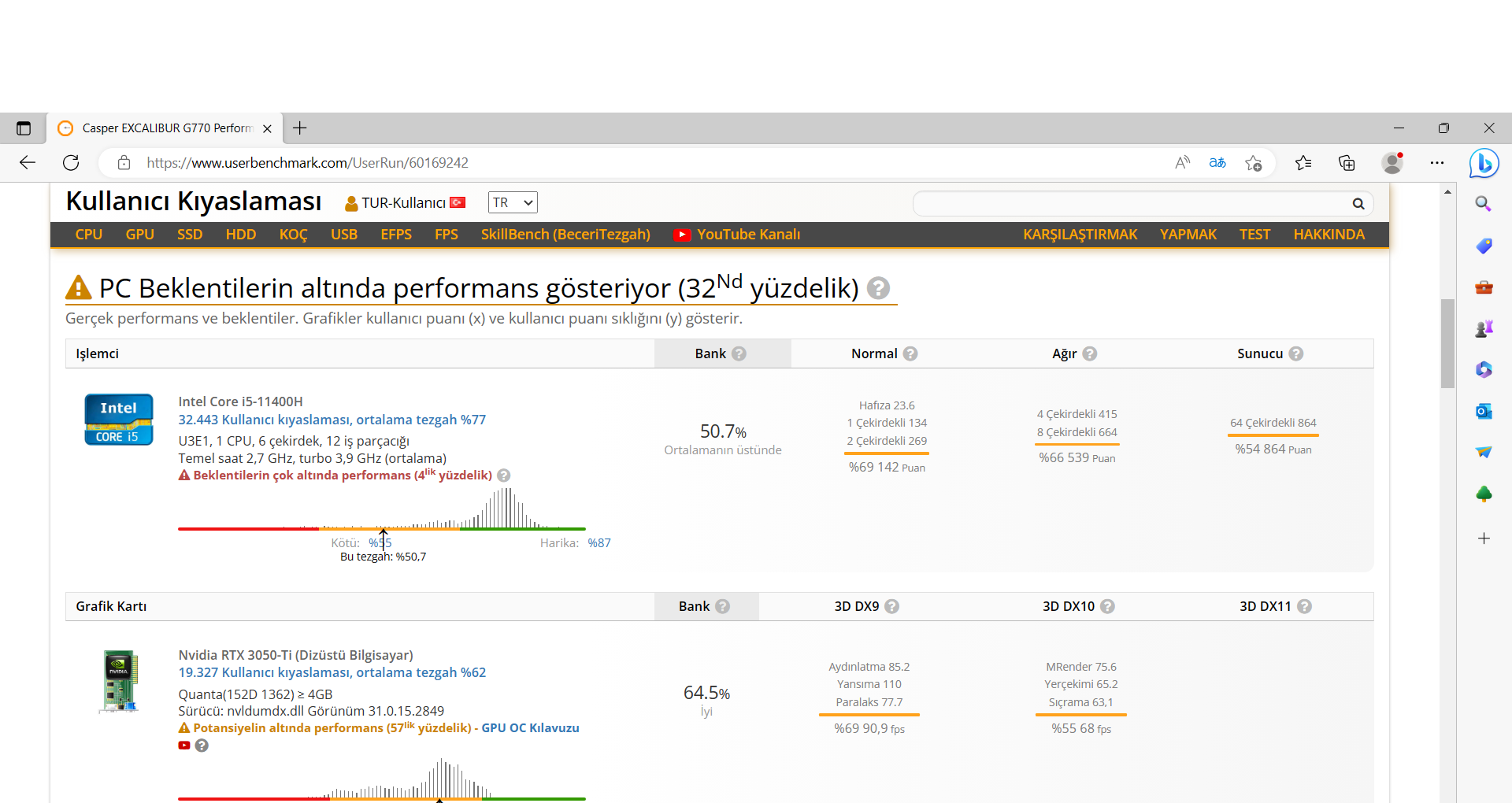Open the browser profile avatar
This screenshot has height=803, width=1512.
pos(1393,163)
